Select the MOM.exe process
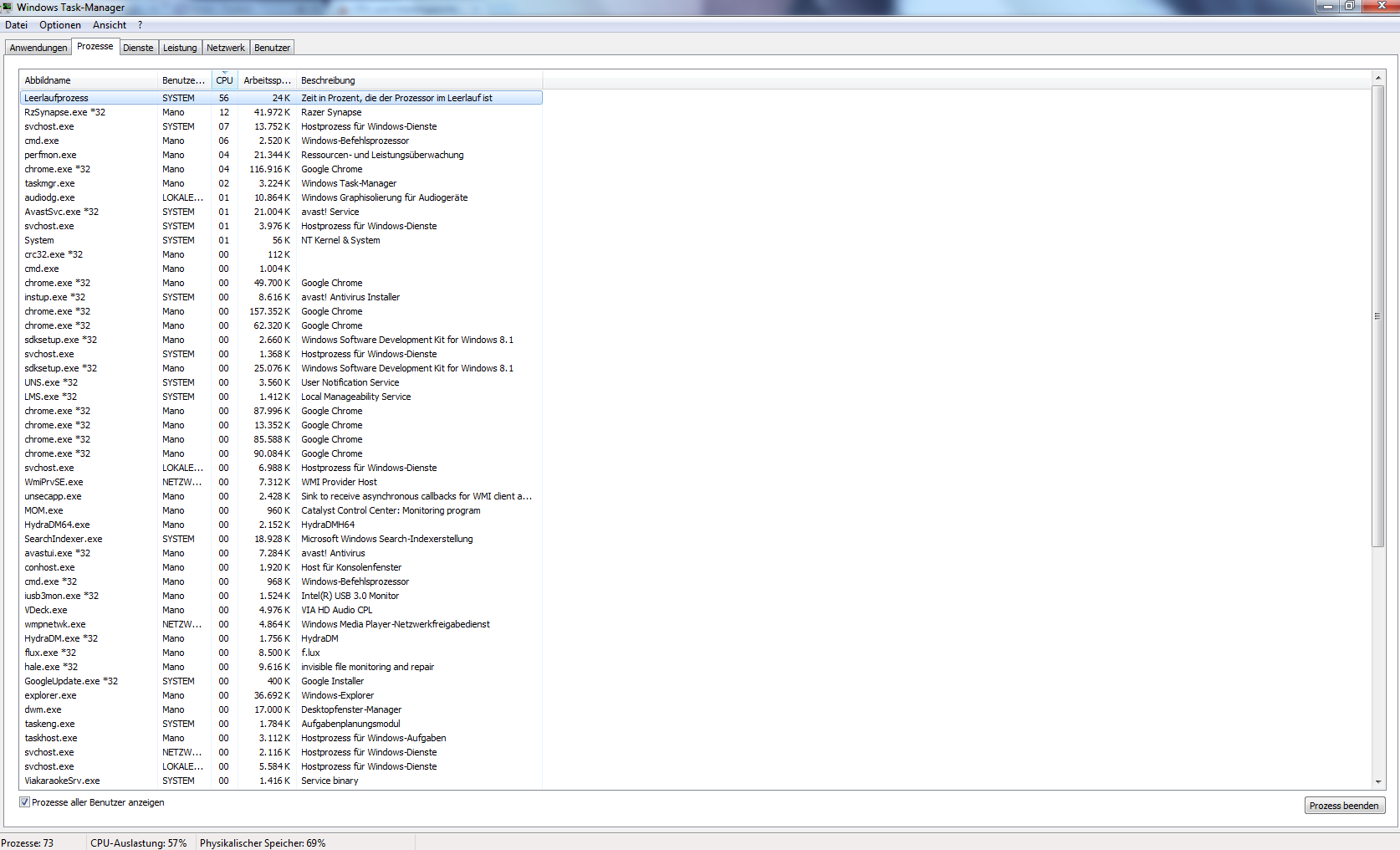 [281, 510]
